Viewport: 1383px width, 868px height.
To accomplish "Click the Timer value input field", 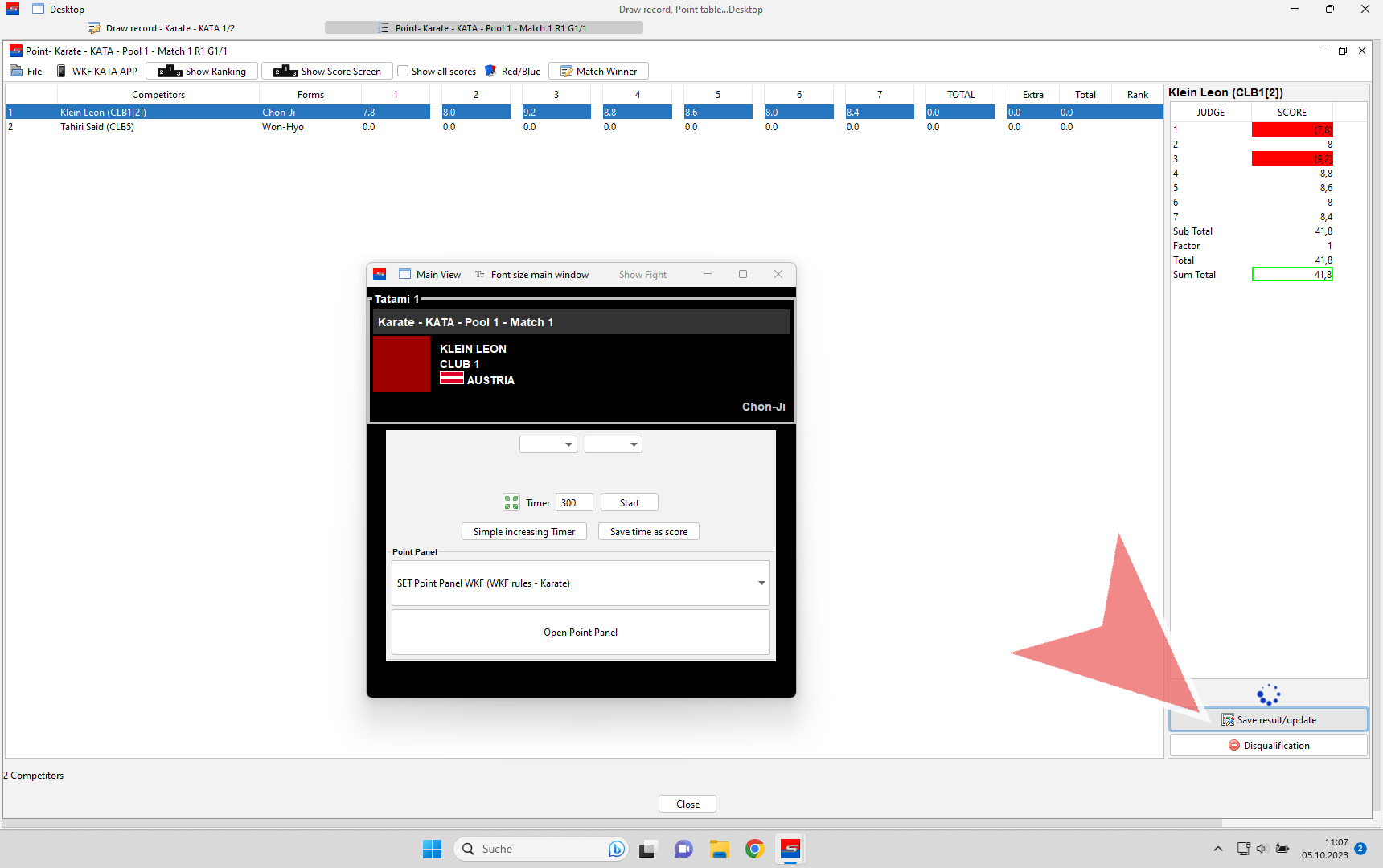I will (574, 503).
